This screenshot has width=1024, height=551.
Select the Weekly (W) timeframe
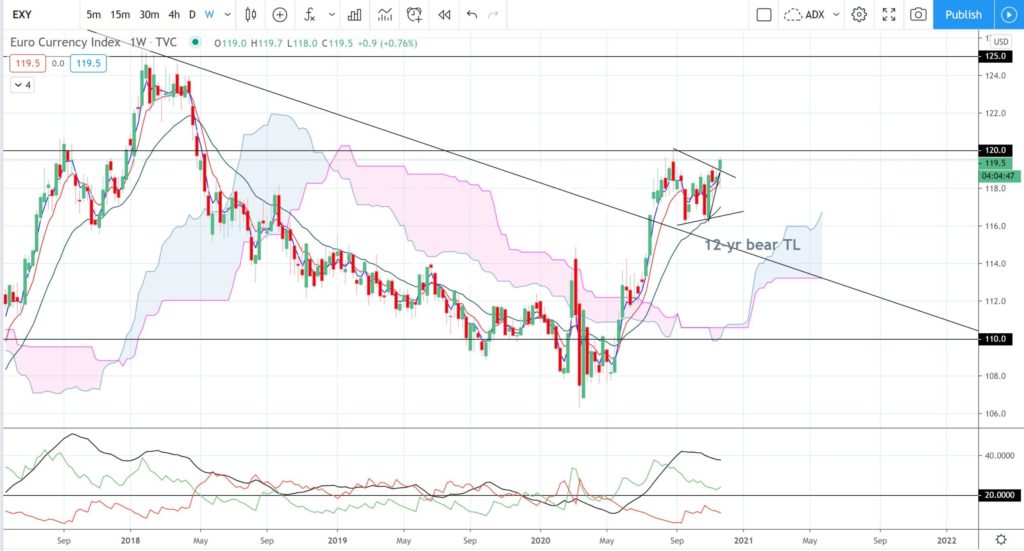209,14
